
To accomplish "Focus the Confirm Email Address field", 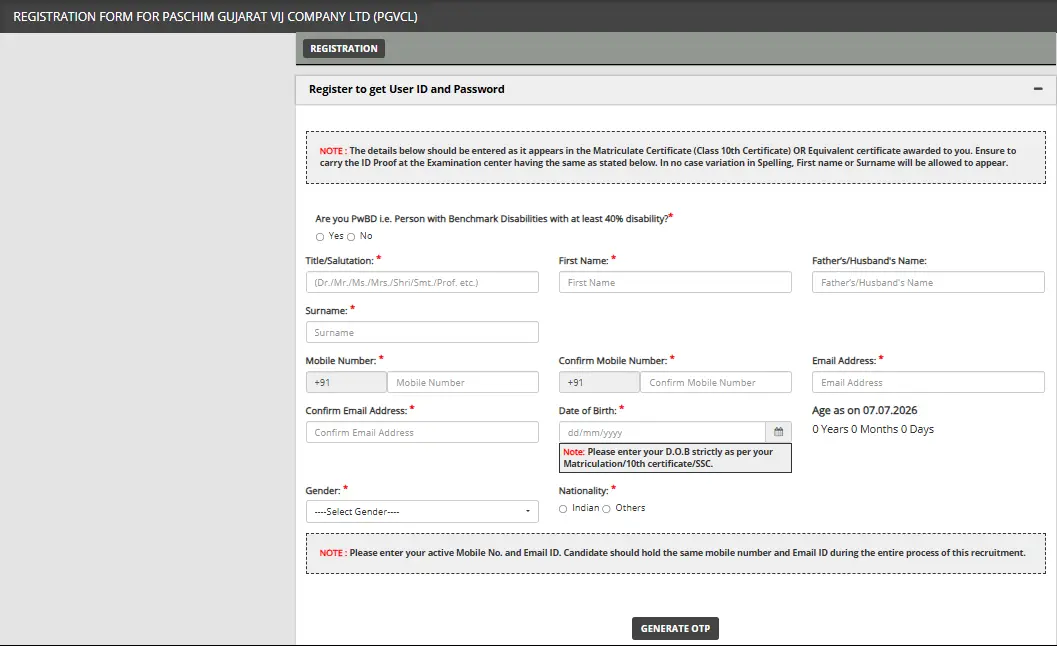I will [x=422, y=432].
